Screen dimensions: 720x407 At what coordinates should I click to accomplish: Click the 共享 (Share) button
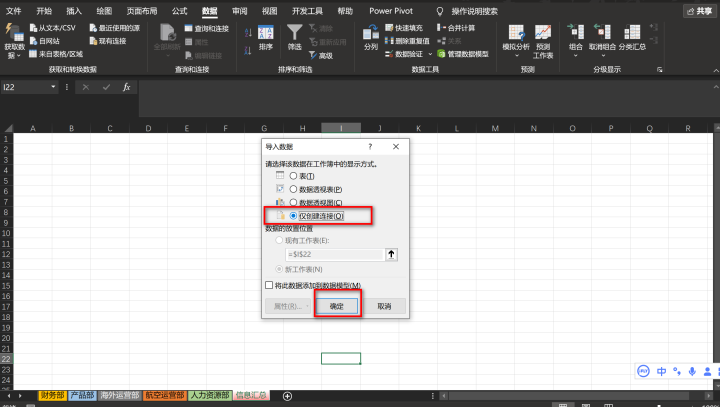700,11
